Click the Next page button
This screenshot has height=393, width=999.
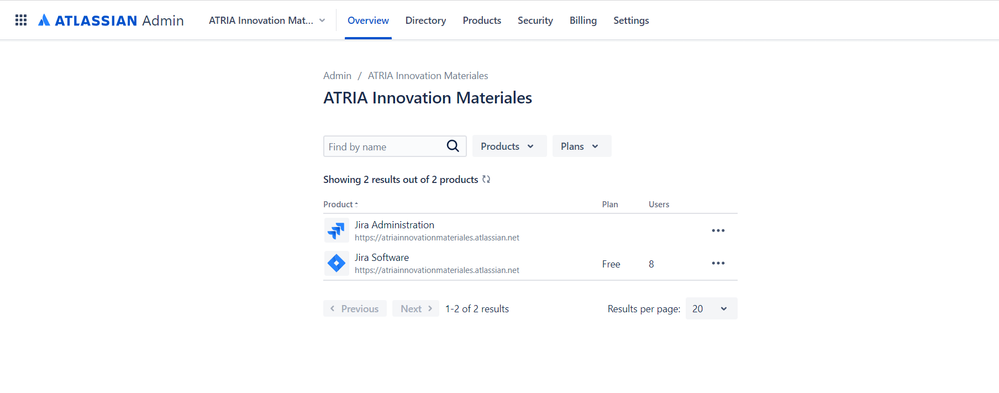coord(415,308)
